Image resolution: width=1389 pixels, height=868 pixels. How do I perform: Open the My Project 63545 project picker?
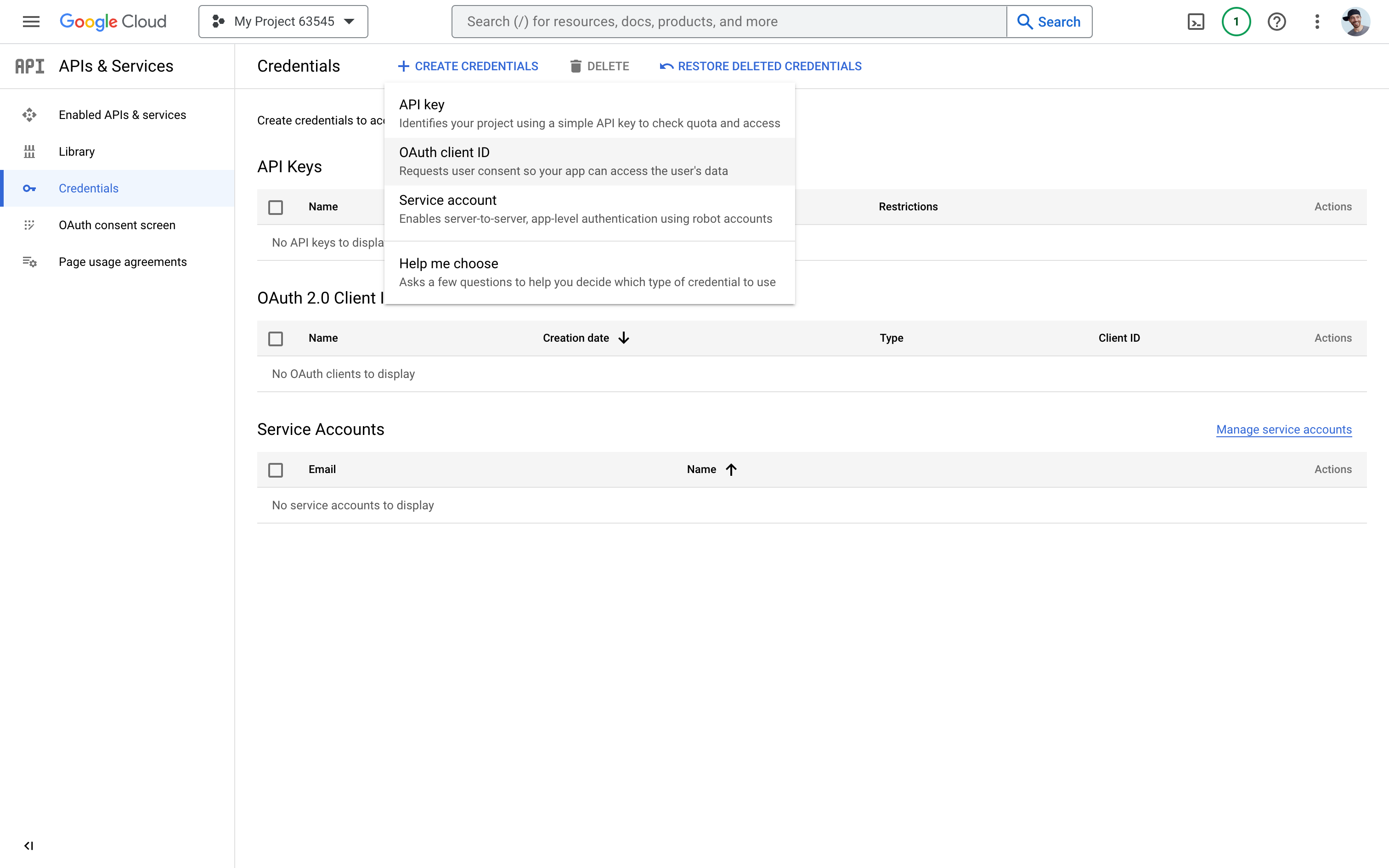click(282, 21)
